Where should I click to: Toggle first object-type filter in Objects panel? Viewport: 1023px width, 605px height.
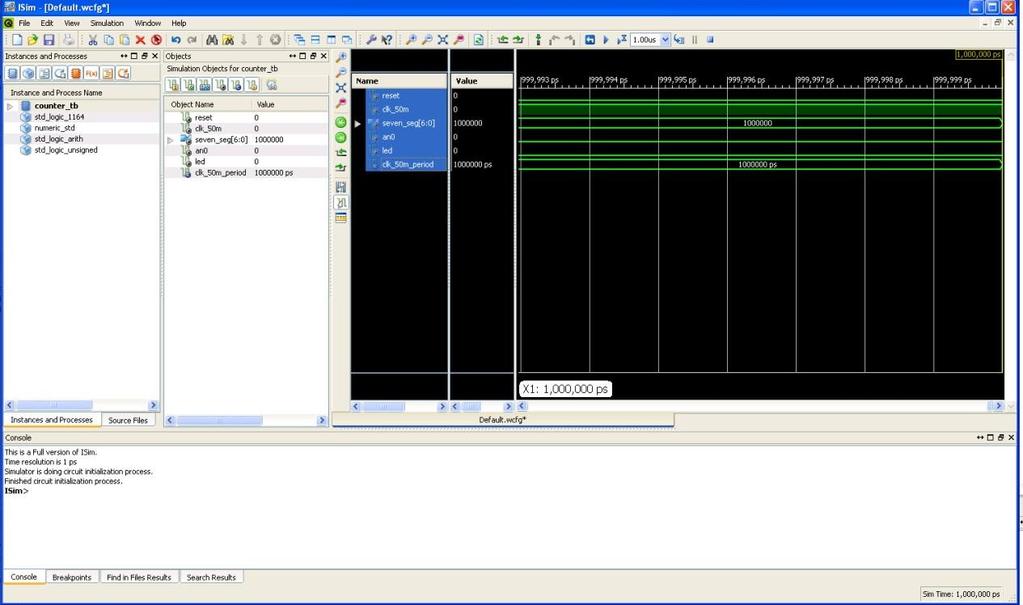pyautogui.click(x=173, y=85)
